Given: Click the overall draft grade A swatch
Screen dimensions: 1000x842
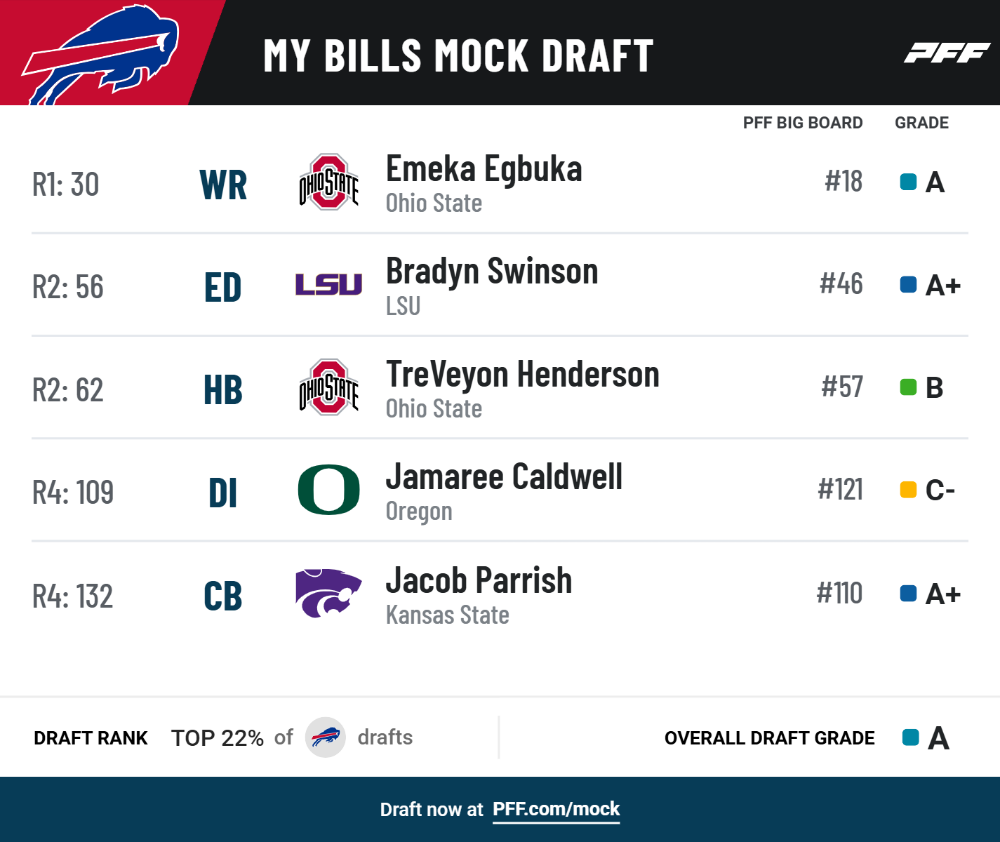Looking at the screenshot, I should 911,737.
